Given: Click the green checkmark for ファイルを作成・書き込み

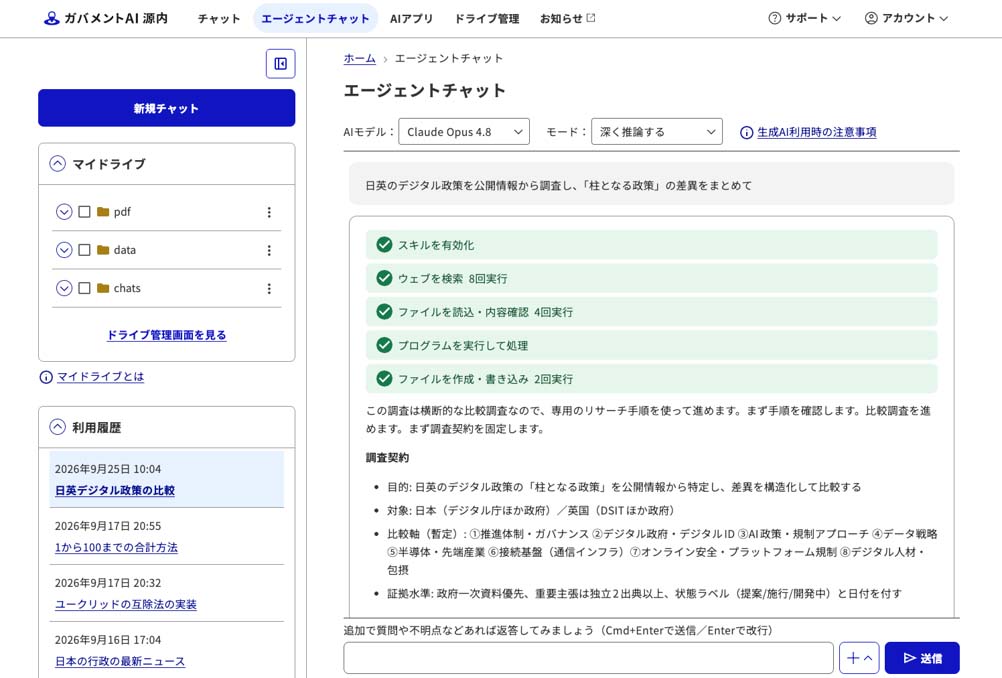Looking at the screenshot, I should tap(384, 378).
